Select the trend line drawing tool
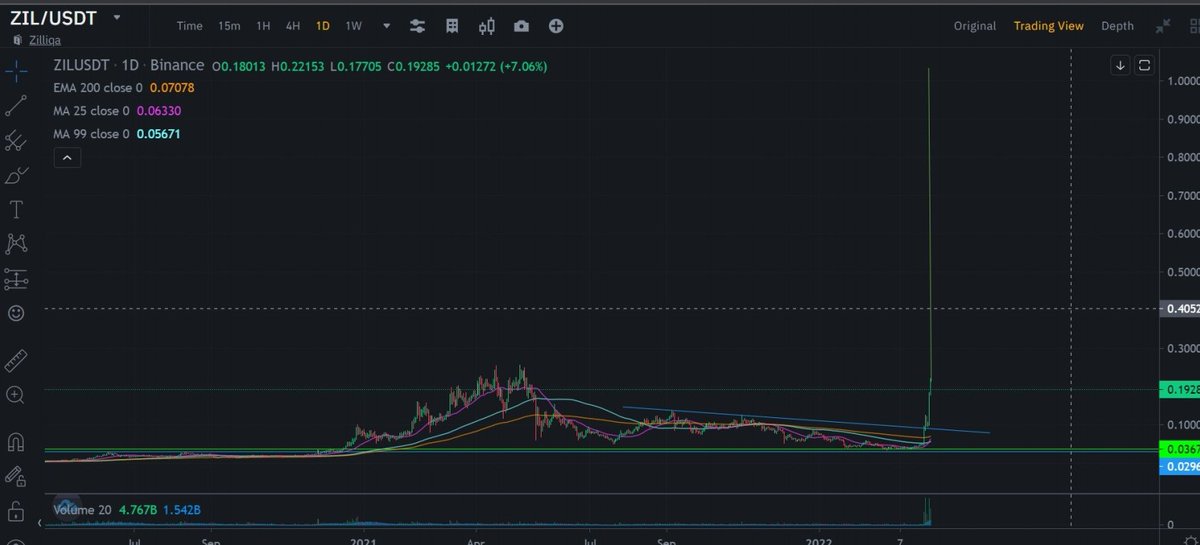1200x545 pixels. (x=15, y=106)
